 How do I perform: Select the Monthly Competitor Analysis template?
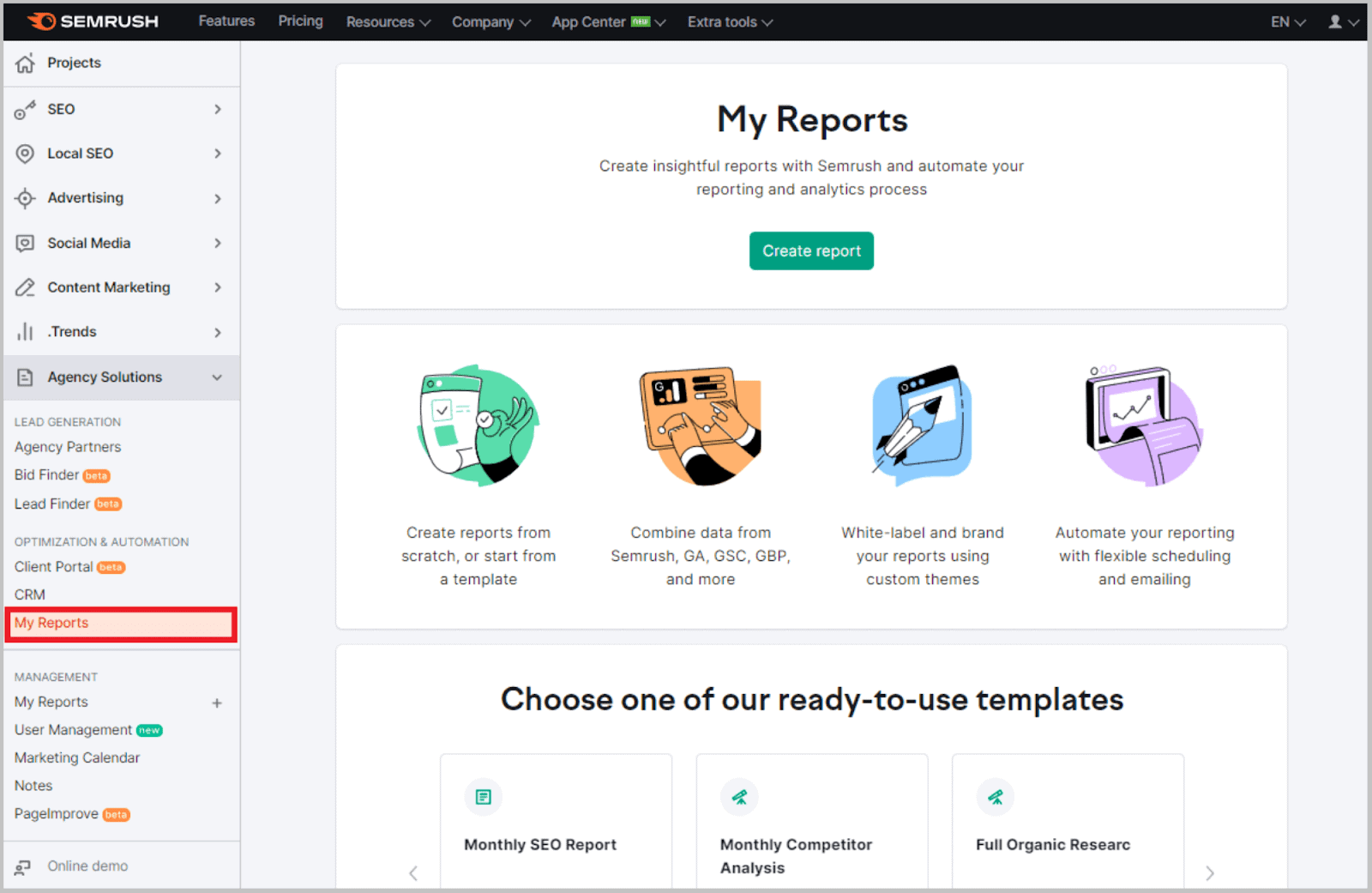[x=811, y=822]
